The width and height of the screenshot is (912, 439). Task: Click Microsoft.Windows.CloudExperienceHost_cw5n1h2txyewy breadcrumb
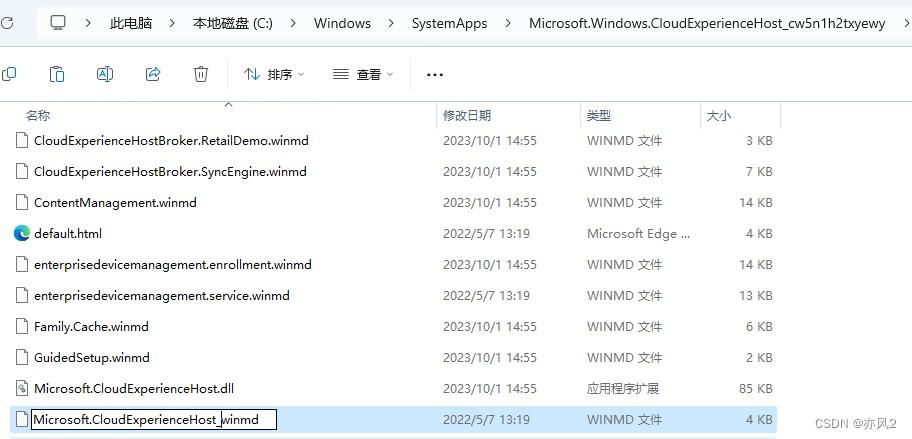(707, 23)
